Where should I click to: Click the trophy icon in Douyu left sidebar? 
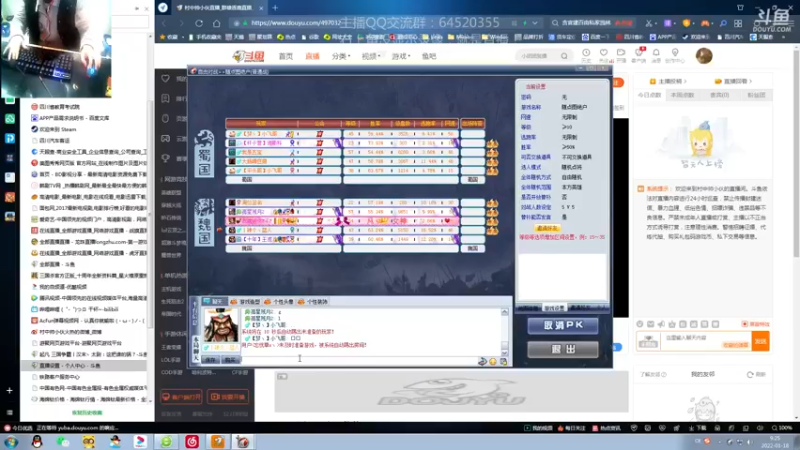point(165,158)
